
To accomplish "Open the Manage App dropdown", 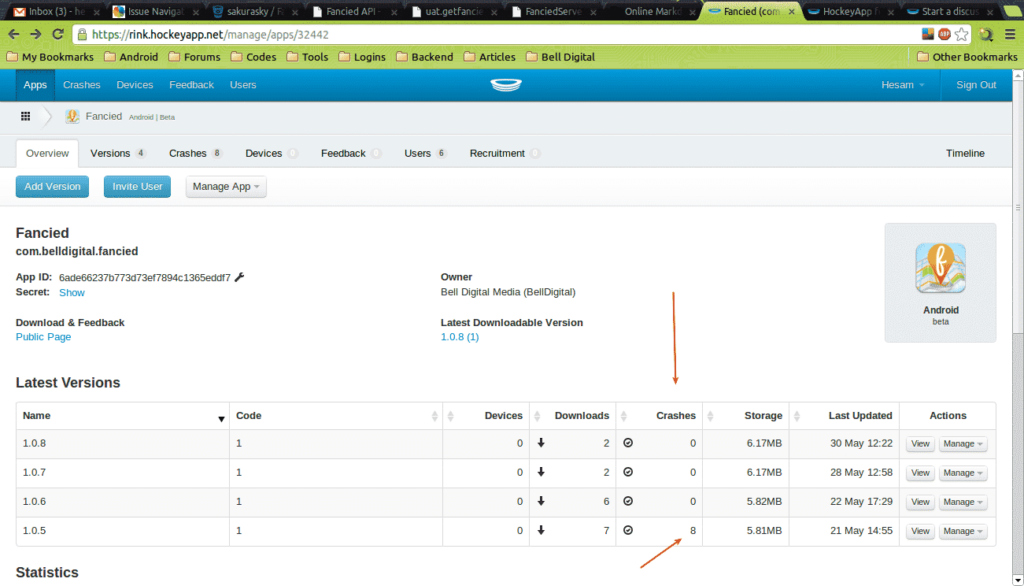I will tap(226, 186).
